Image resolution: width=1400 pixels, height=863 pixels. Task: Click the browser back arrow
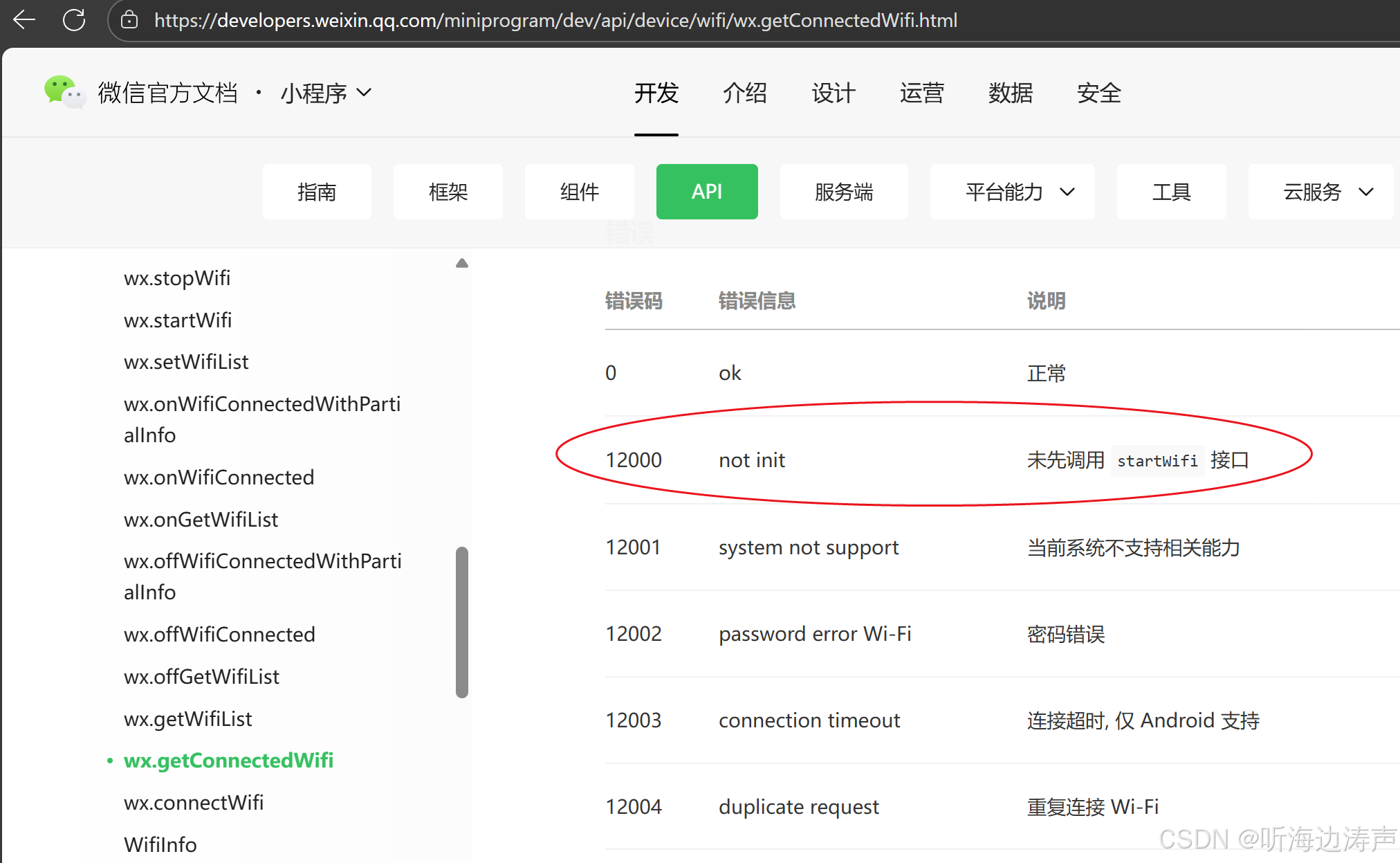tap(24, 19)
